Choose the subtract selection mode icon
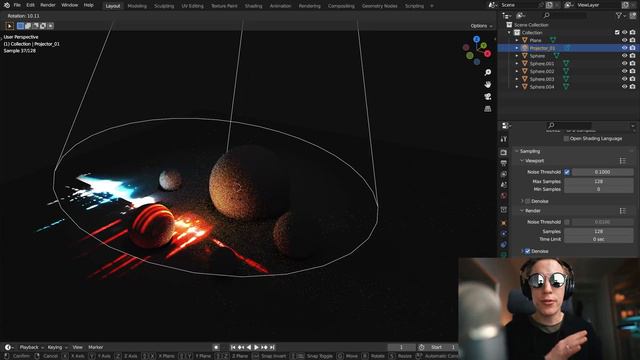Image resolution: width=640 pixels, height=360 pixels. (x=36, y=26)
